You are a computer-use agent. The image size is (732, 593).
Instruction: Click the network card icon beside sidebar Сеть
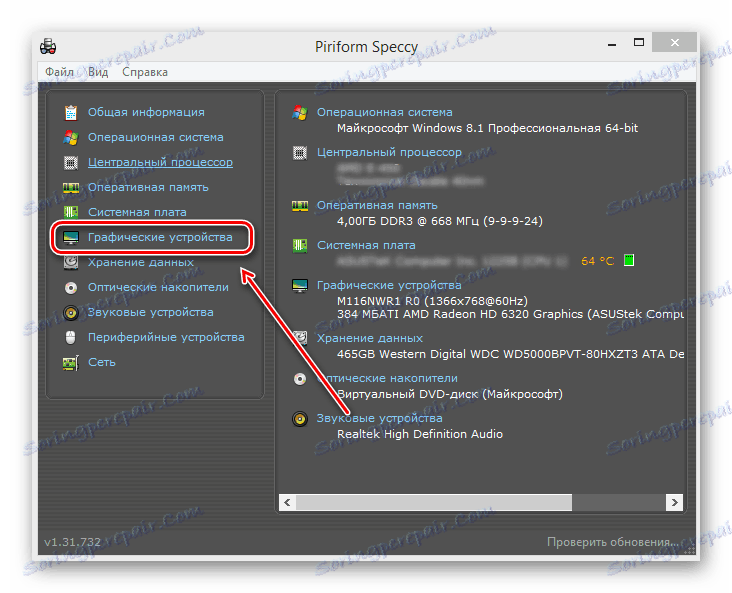tap(71, 363)
